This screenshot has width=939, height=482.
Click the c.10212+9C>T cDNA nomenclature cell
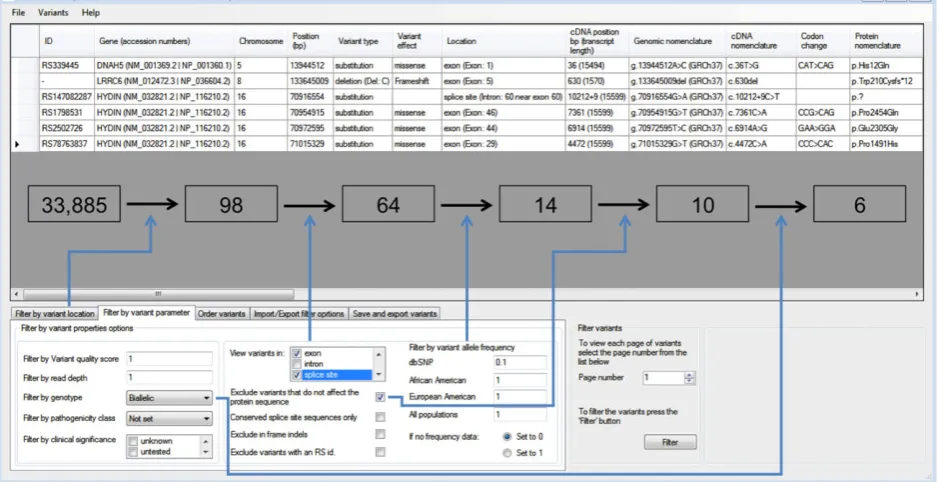point(761,96)
